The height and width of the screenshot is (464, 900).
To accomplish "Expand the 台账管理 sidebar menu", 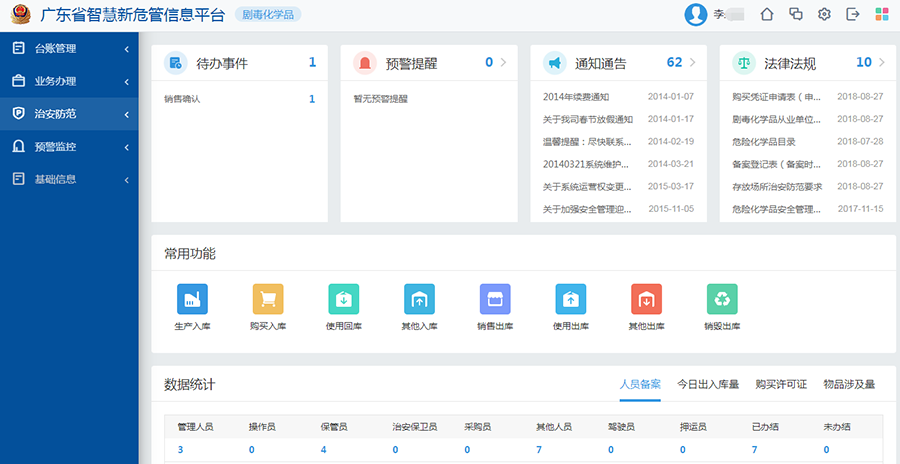I will [68, 48].
